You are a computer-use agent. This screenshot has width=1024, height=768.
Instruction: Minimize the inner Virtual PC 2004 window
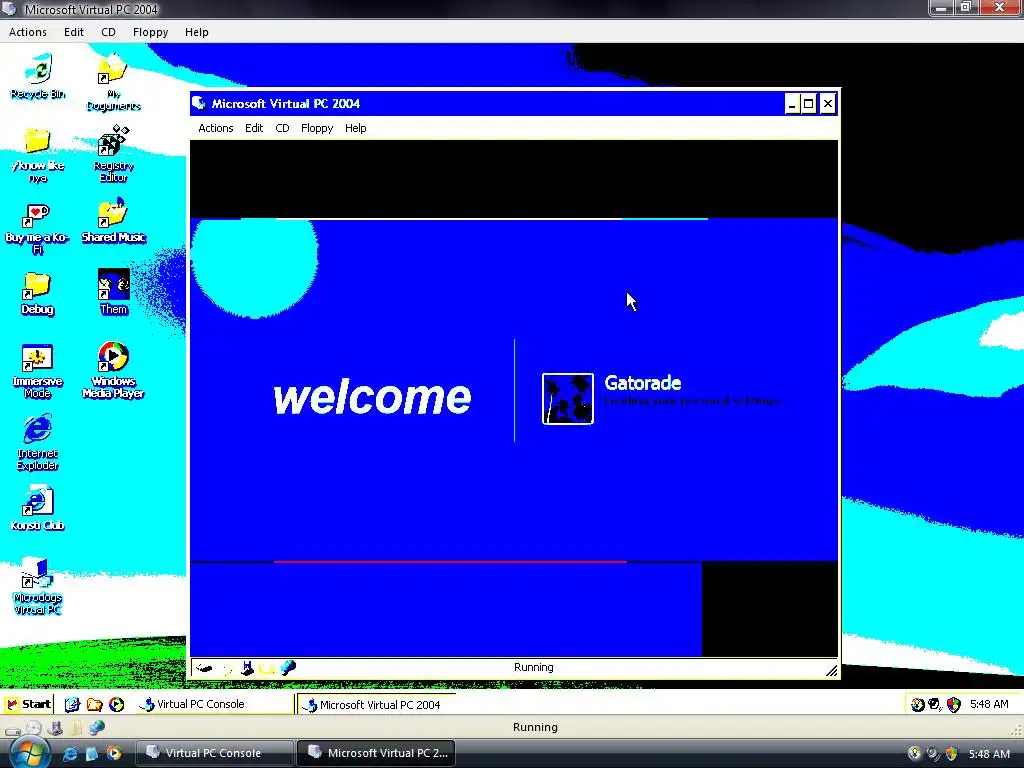792,104
